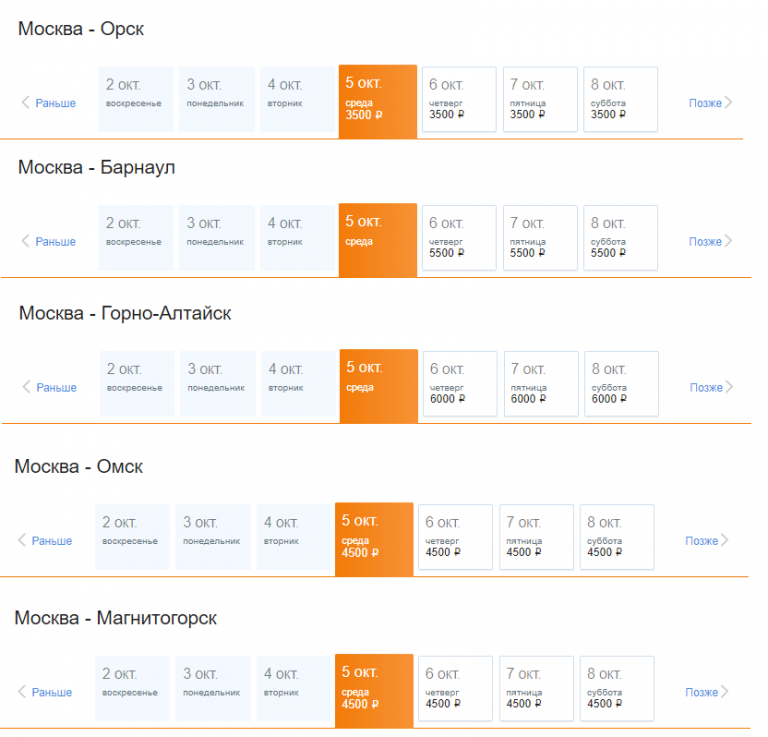Pick 4 окт. вторник in the Магнитогорск row

coord(294,689)
